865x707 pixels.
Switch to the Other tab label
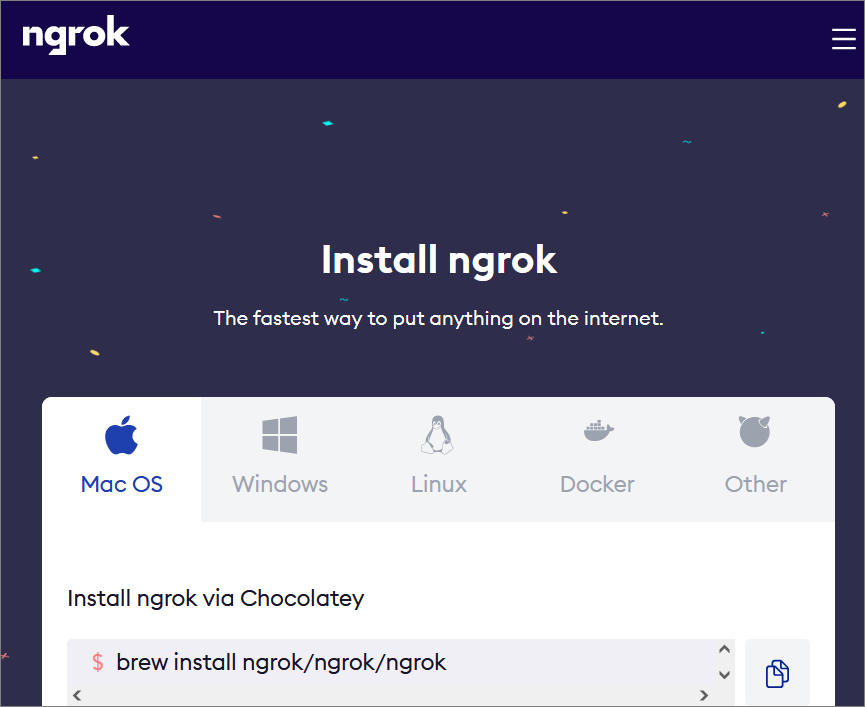(755, 484)
